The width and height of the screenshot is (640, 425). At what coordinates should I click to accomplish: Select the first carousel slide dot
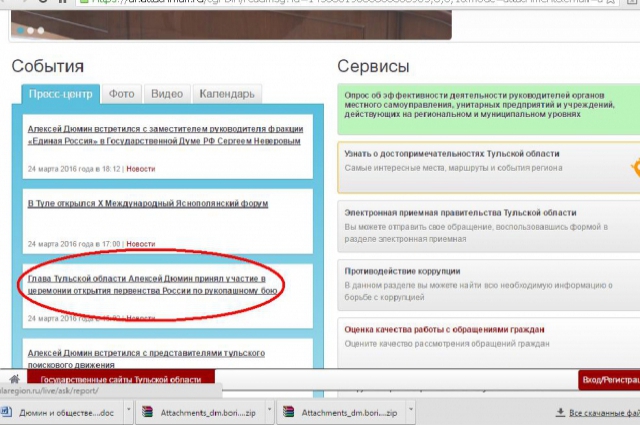pos(19,31)
